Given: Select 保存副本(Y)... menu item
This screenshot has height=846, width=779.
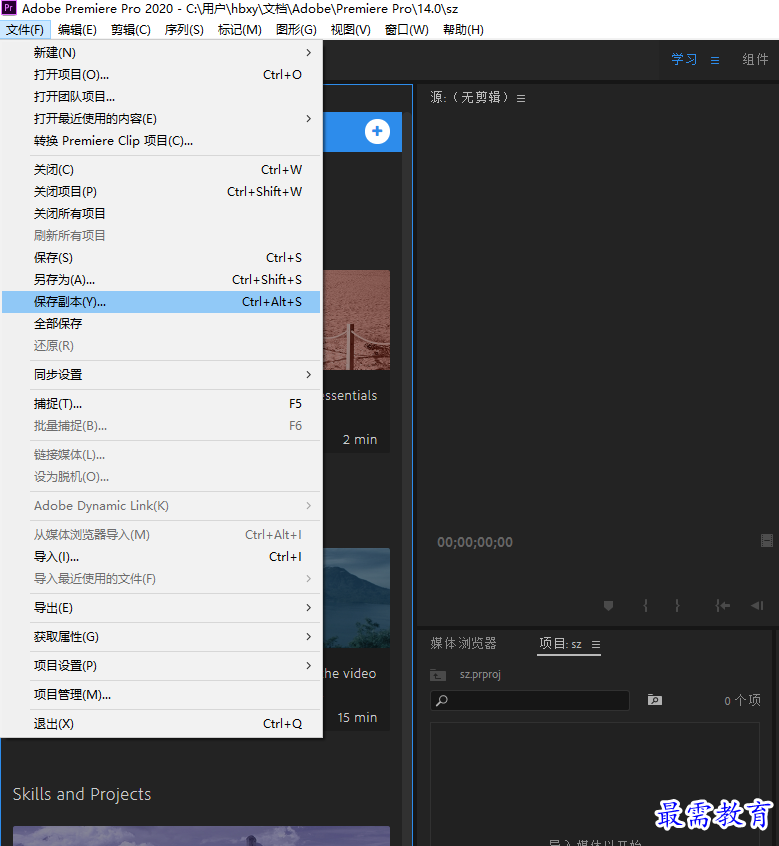Looking at the screenshot, I should (x=161, y=302).
